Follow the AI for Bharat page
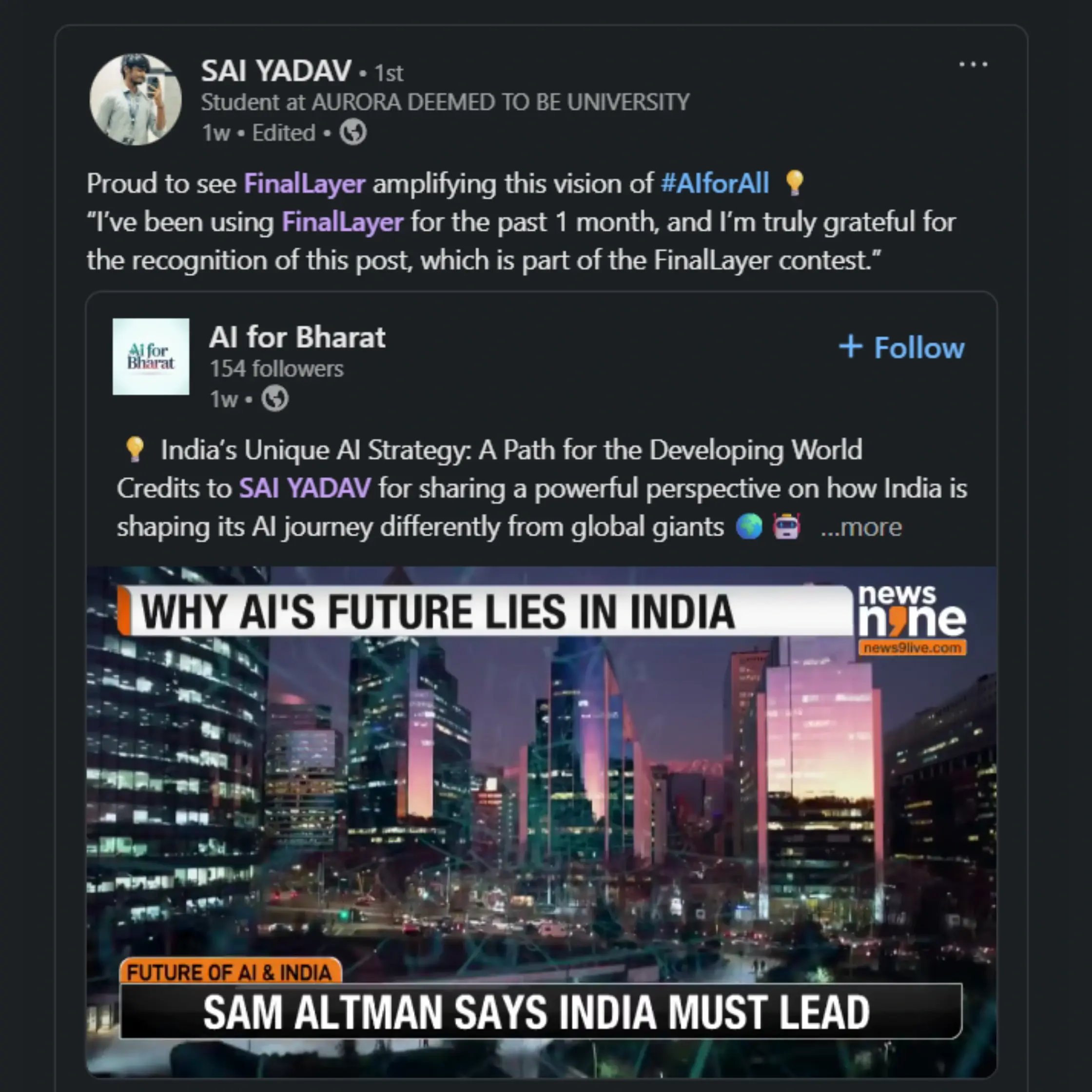Screen dimensions: 1092x1092 coord(901,347)
